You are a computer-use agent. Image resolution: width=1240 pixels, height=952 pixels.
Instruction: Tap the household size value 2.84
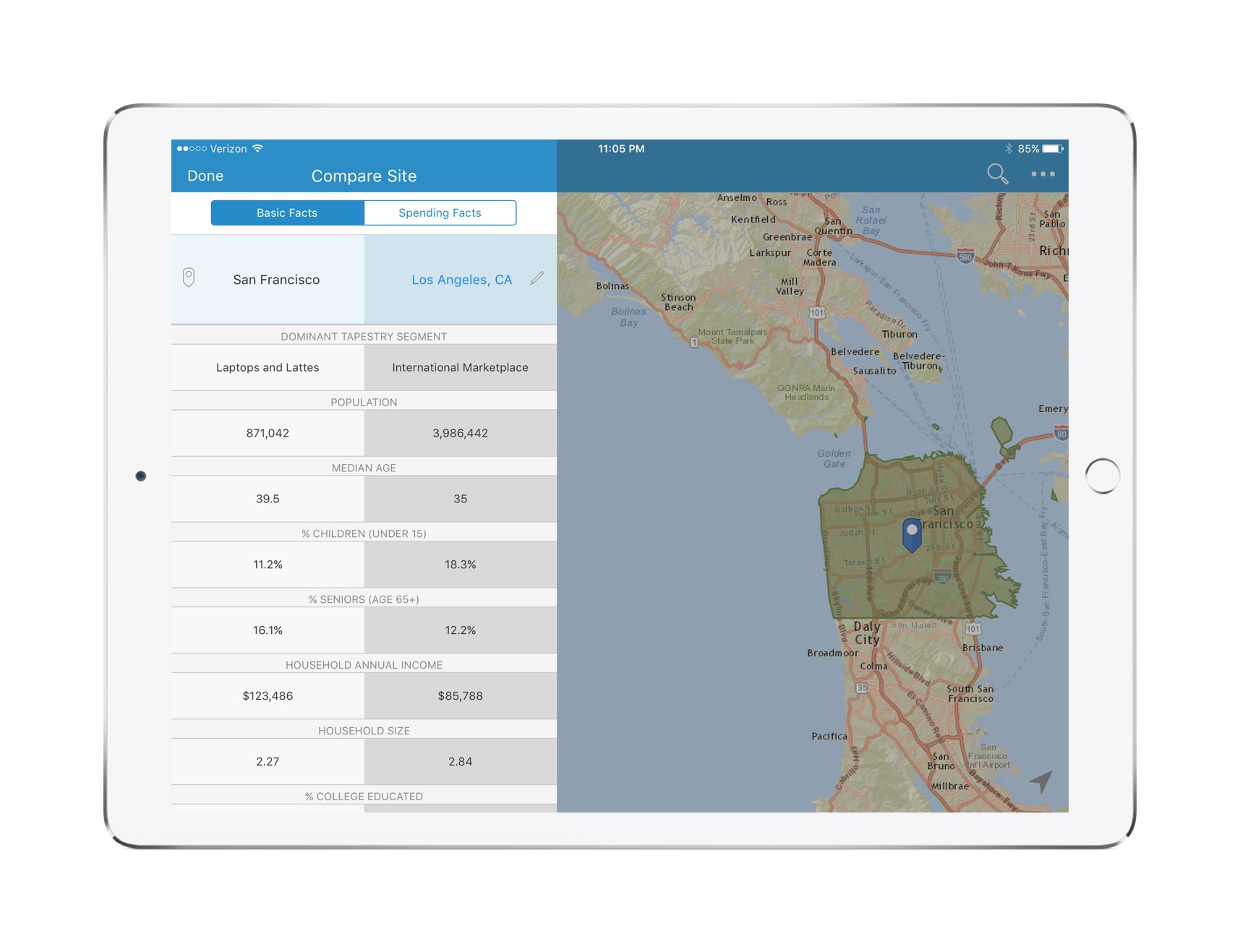461,761
